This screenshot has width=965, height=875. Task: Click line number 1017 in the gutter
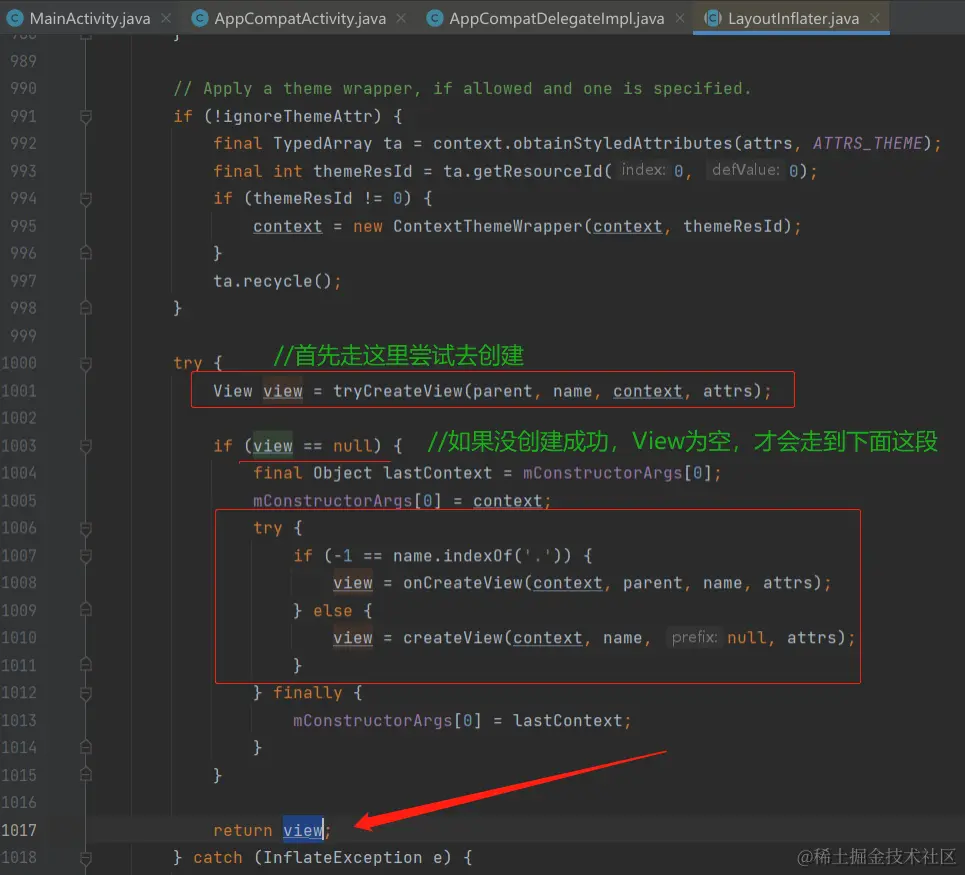[x=19, y=830]
